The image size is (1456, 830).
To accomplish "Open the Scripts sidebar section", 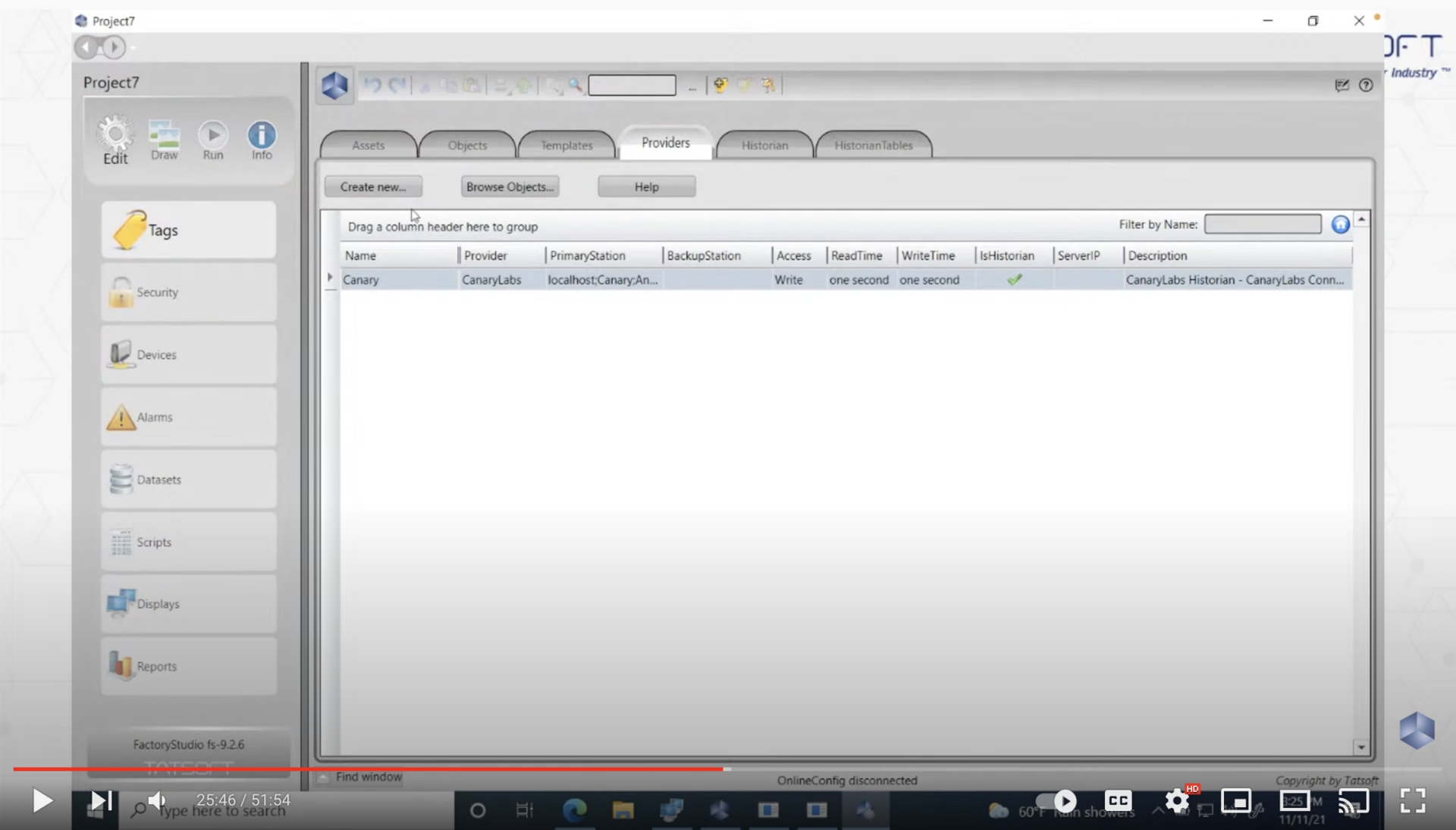I will coord(189,542).
